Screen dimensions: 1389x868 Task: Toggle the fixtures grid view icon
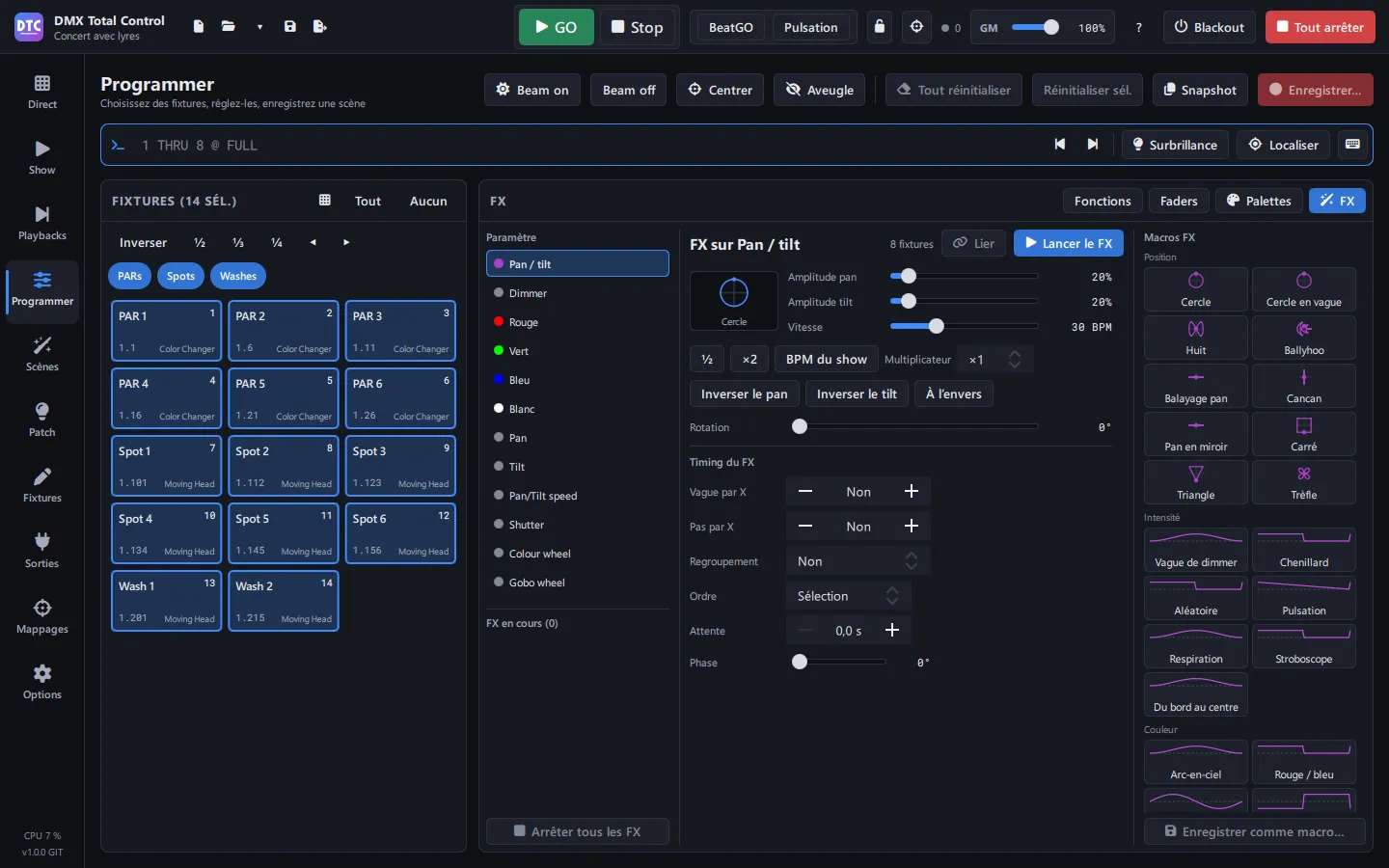[325, 201]
